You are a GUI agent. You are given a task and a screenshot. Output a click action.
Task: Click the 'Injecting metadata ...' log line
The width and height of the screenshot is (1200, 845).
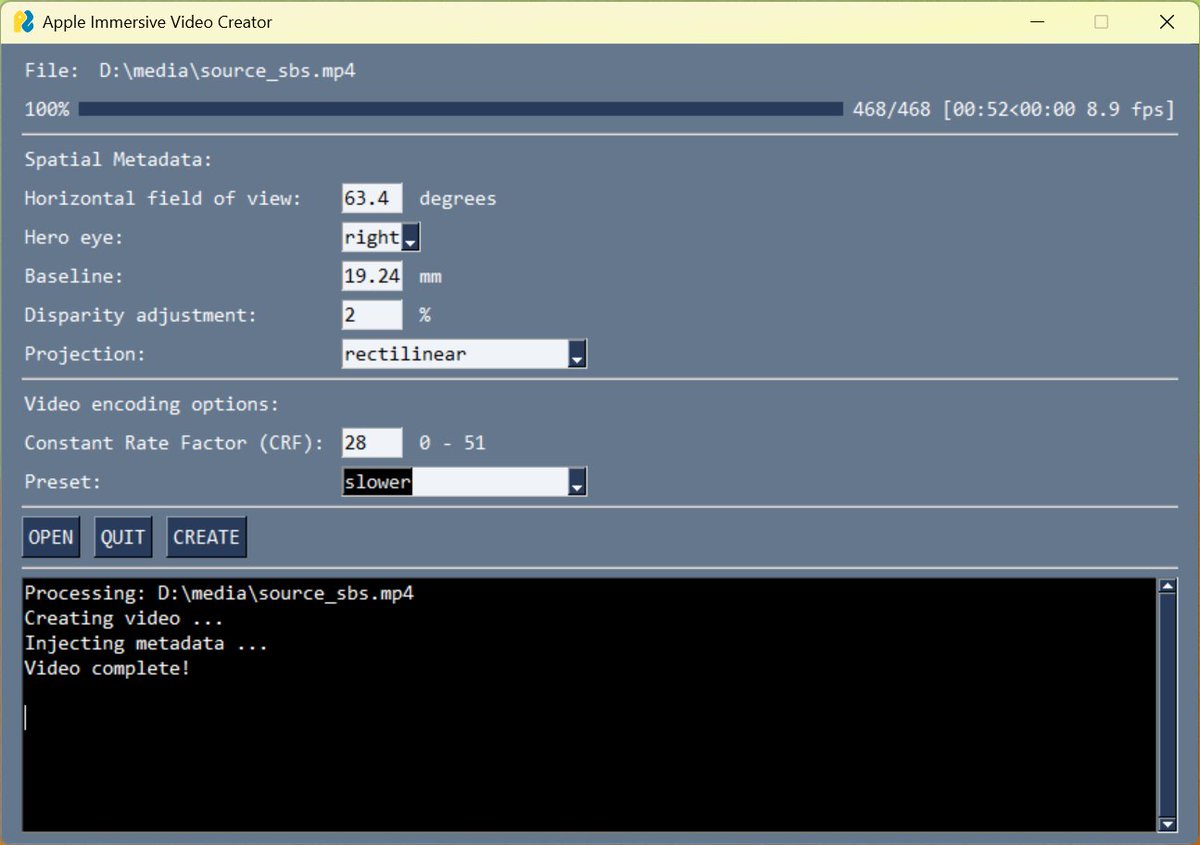pos(146,643)
